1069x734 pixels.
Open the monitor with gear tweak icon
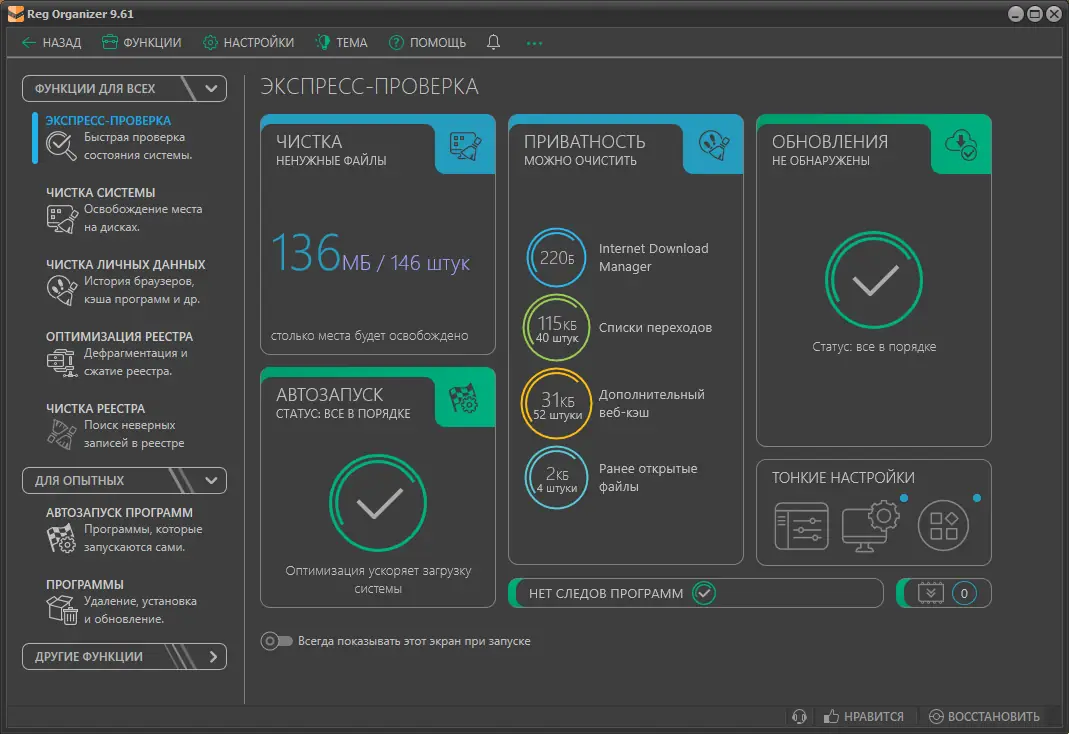click(871, 525)
